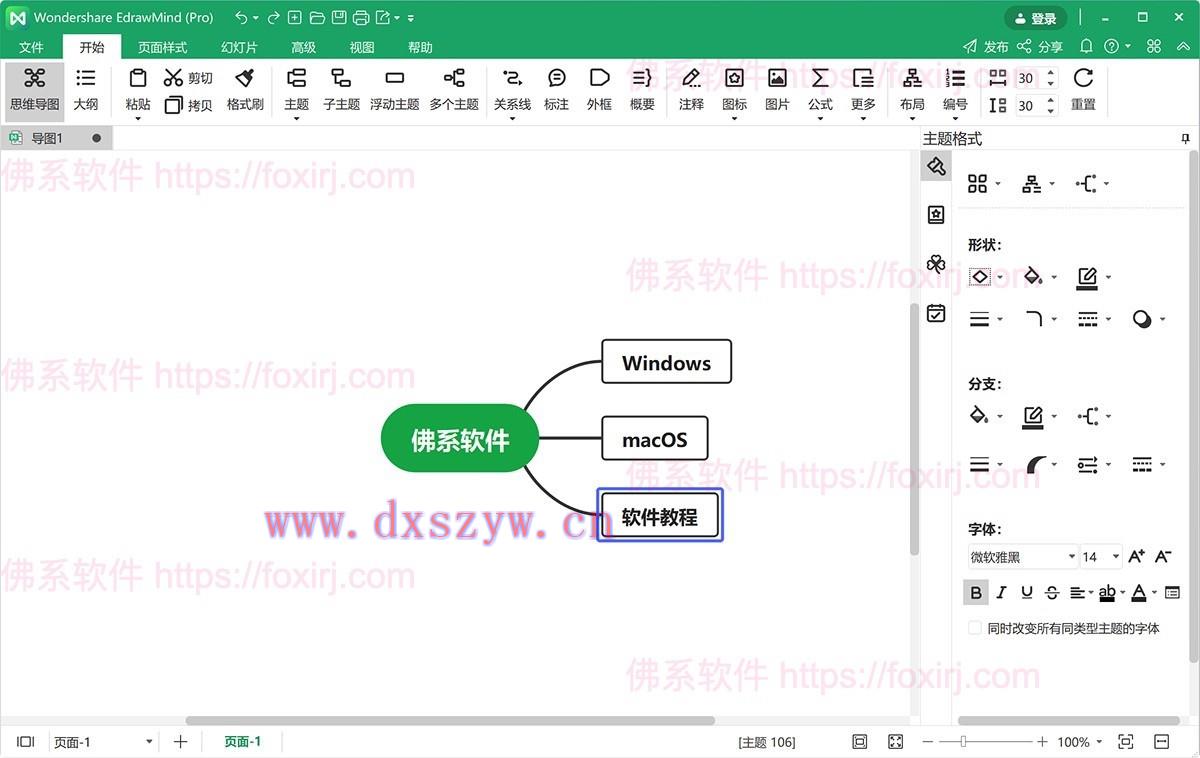The height and width of the screenshot is (758, 1200).
Task: Toggle Strikethrough formatting
Action: click(1051, 593)
